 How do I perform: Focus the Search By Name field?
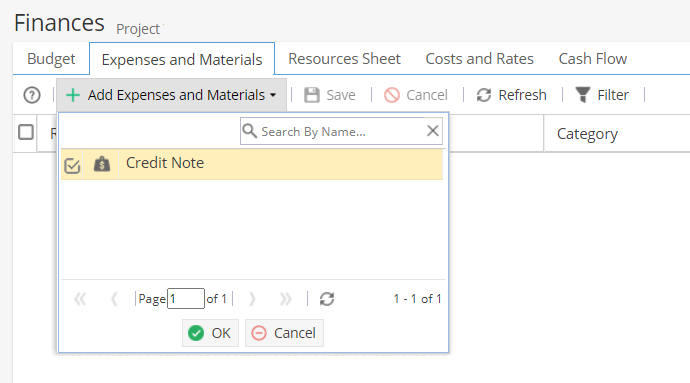pos(341,131)
